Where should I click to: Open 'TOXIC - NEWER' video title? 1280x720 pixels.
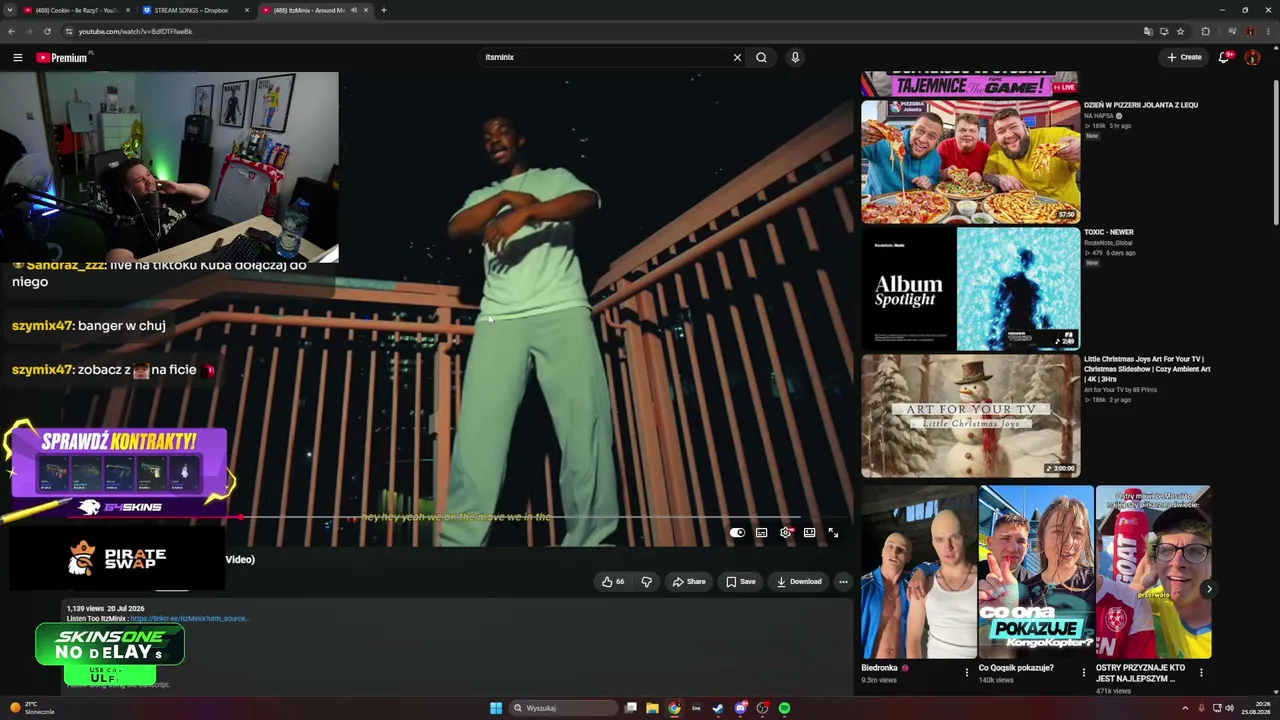[x=1109, y=232]
